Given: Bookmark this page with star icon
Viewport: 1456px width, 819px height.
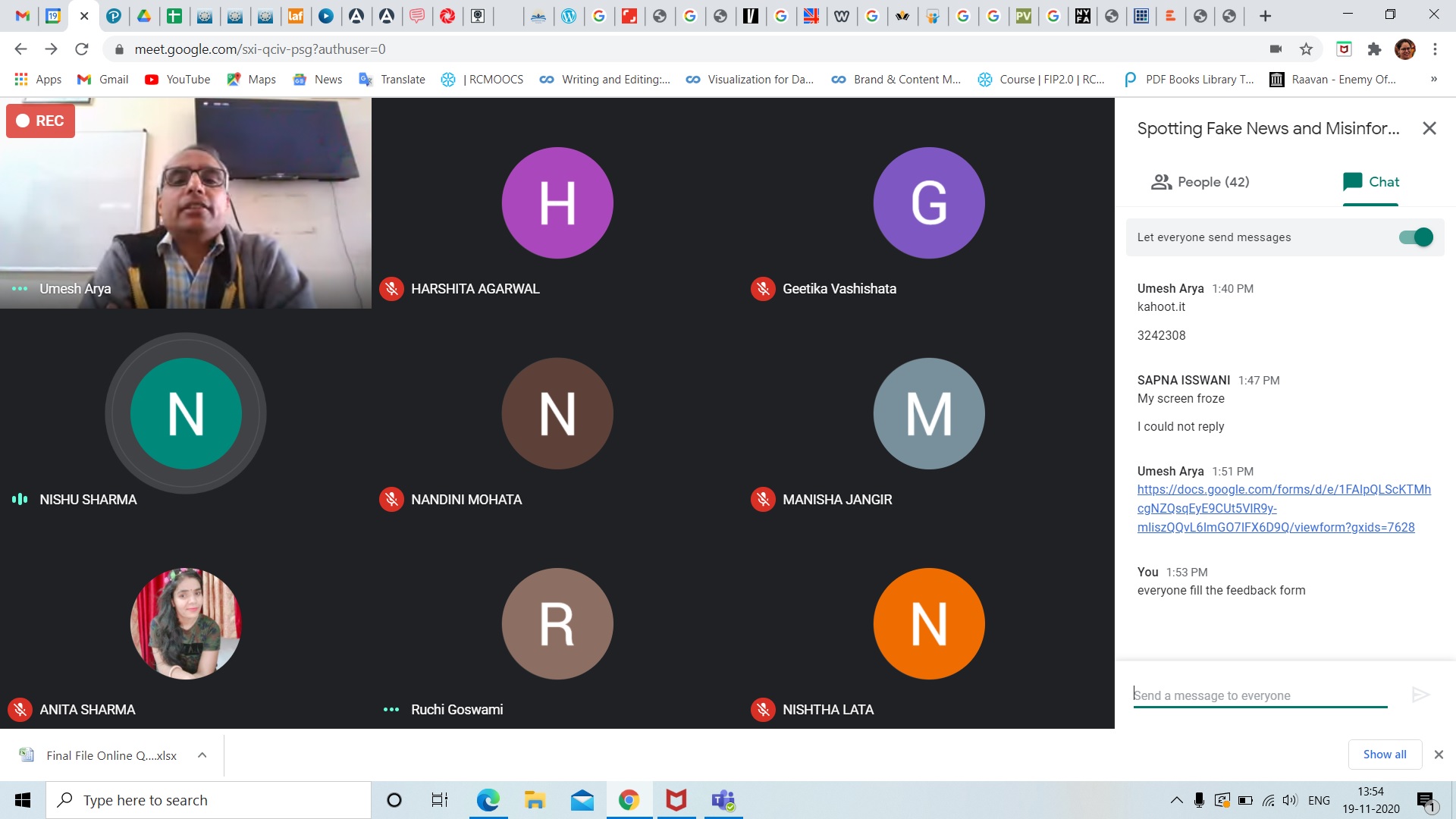Looking at the screenshot, I should [x=1306, y=49].
